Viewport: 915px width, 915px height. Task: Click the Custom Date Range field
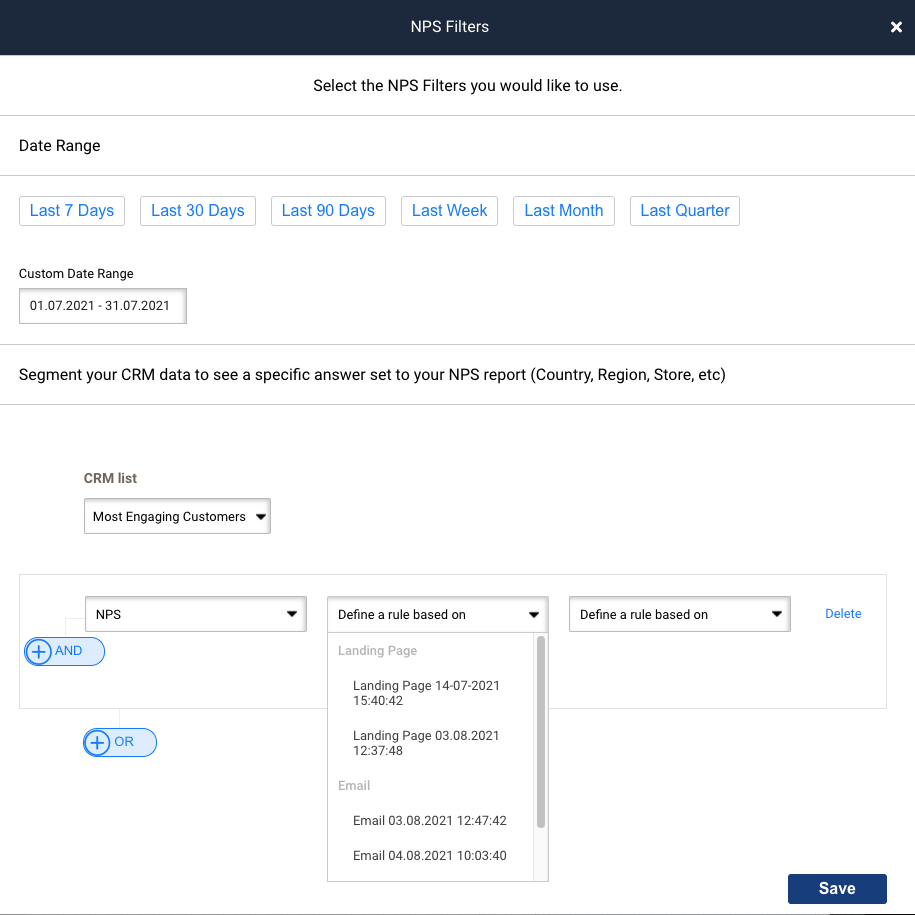point(102,305)
